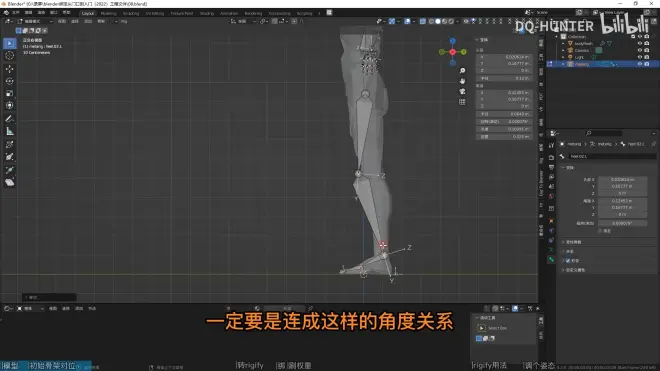Collapse the Transform panel in bone properties
The width and height of the screenshot is (660, 371).
[563, 168]
